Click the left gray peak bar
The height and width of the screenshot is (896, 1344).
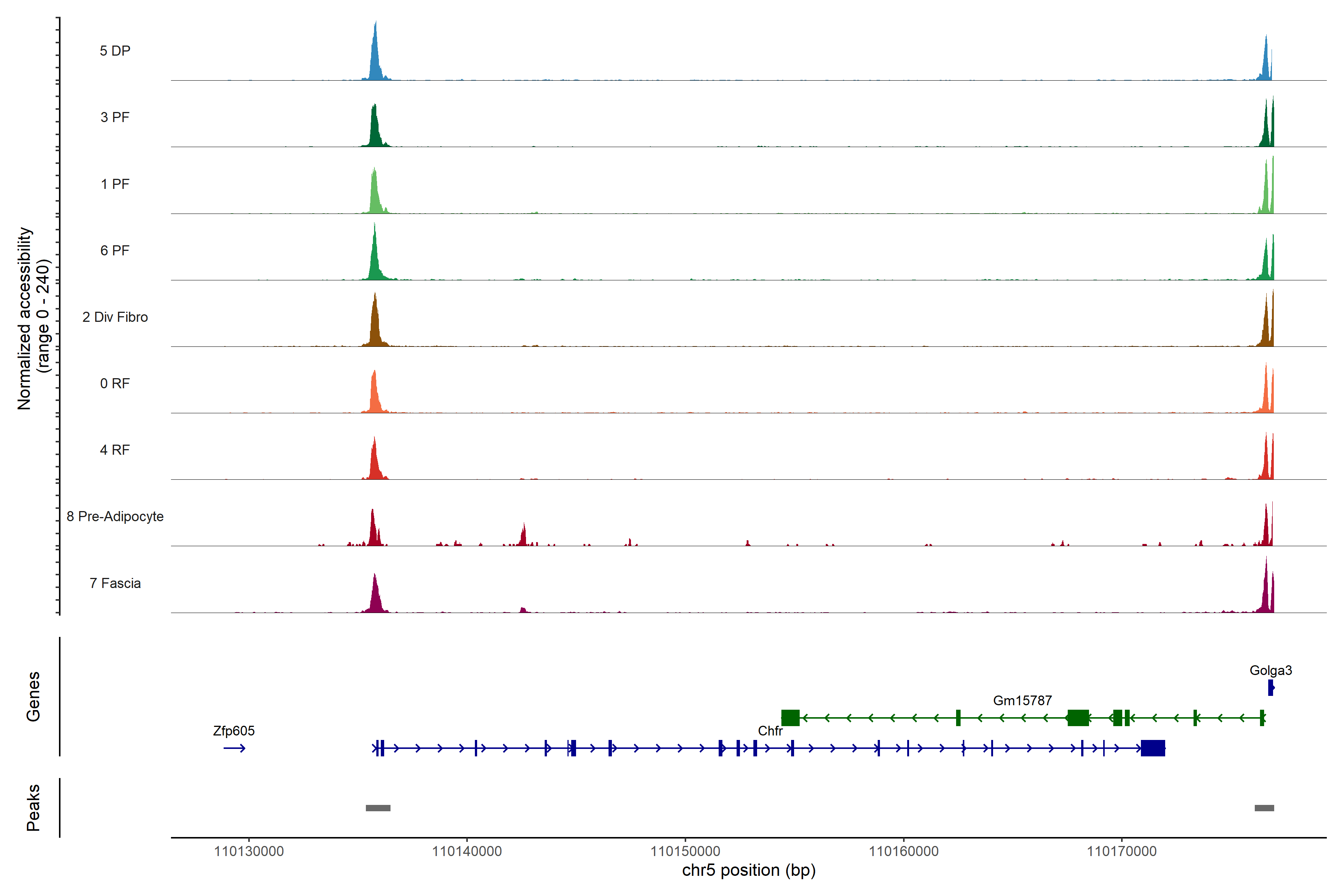pos(378,808)
